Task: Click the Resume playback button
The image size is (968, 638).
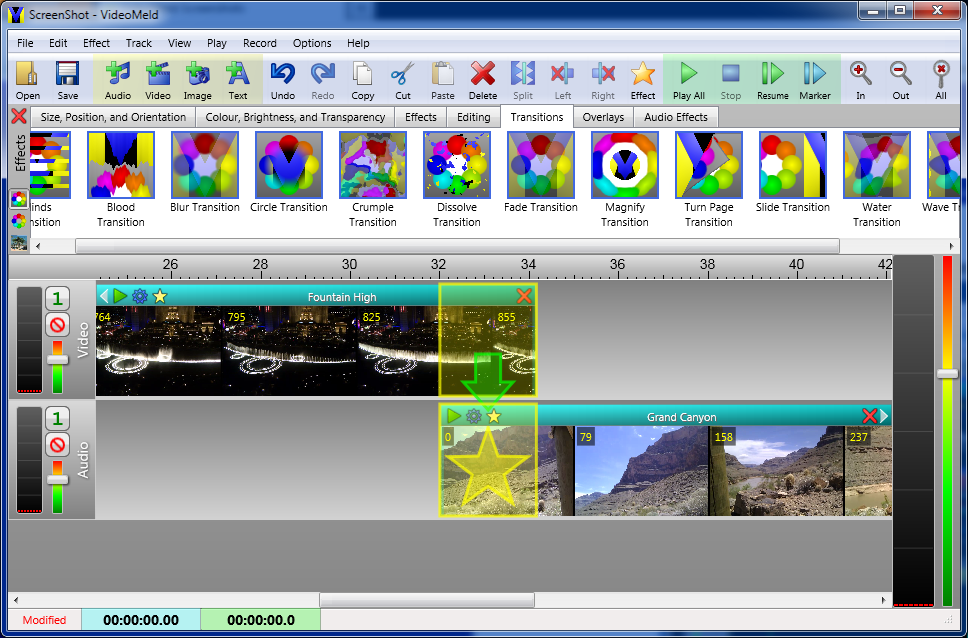Action: click(x=772, y=80)
